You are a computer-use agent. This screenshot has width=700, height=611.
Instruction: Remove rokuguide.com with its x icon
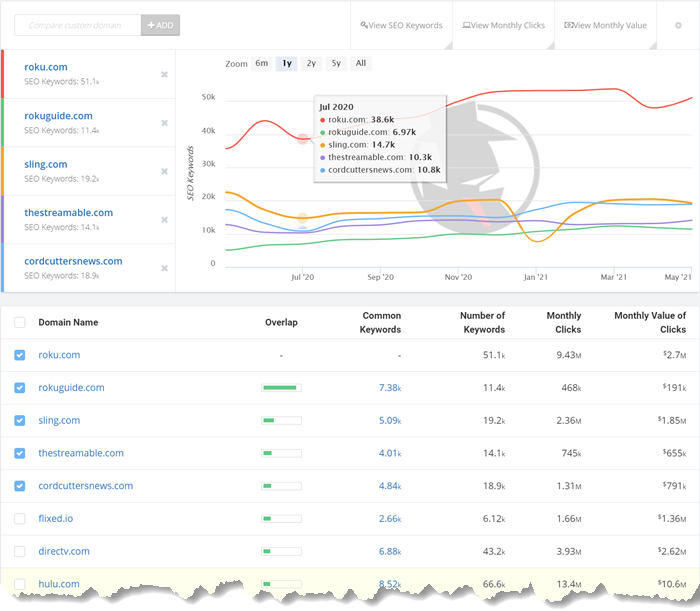click(164, 123)
